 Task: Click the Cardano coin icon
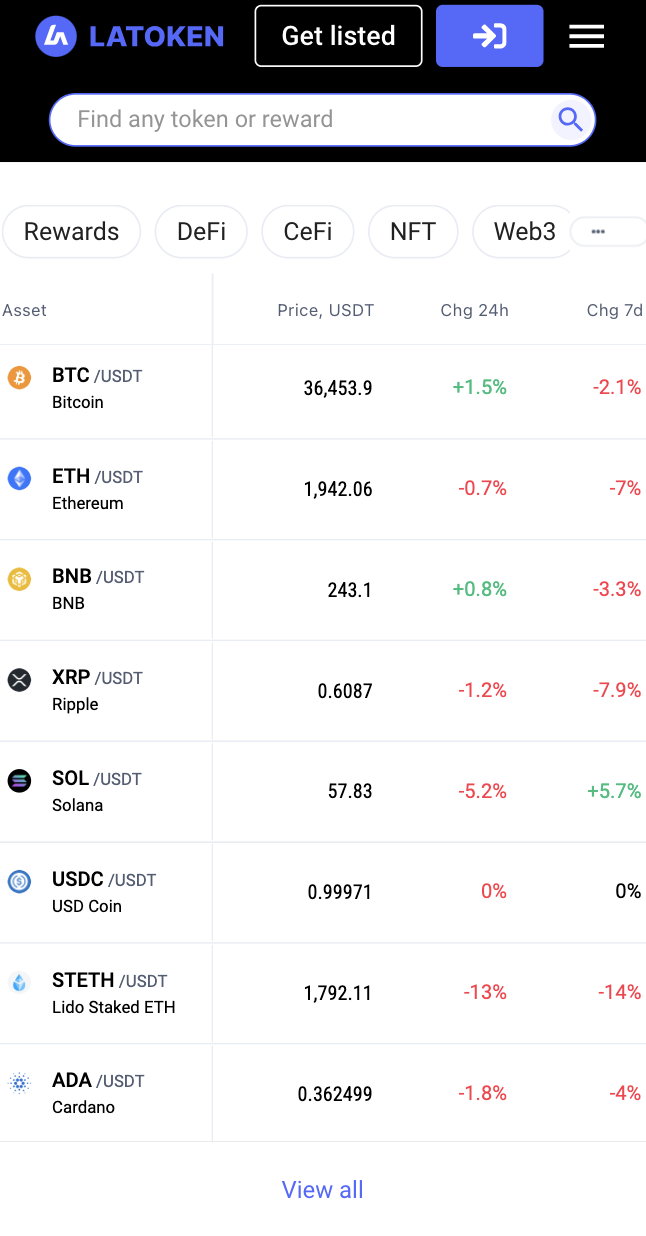[19, 1083]
